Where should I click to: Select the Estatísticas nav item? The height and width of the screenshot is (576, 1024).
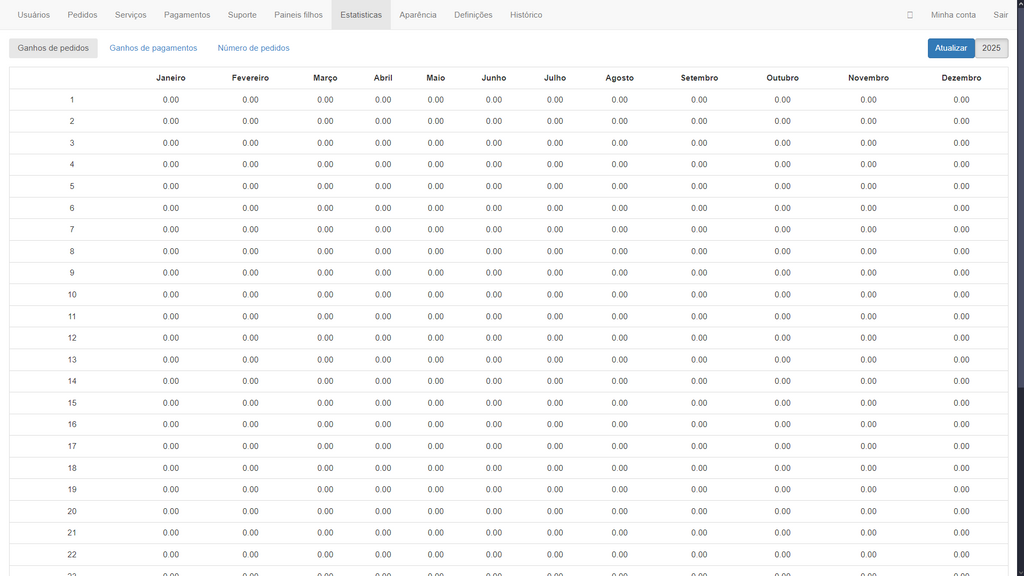[x=361, y=15]
